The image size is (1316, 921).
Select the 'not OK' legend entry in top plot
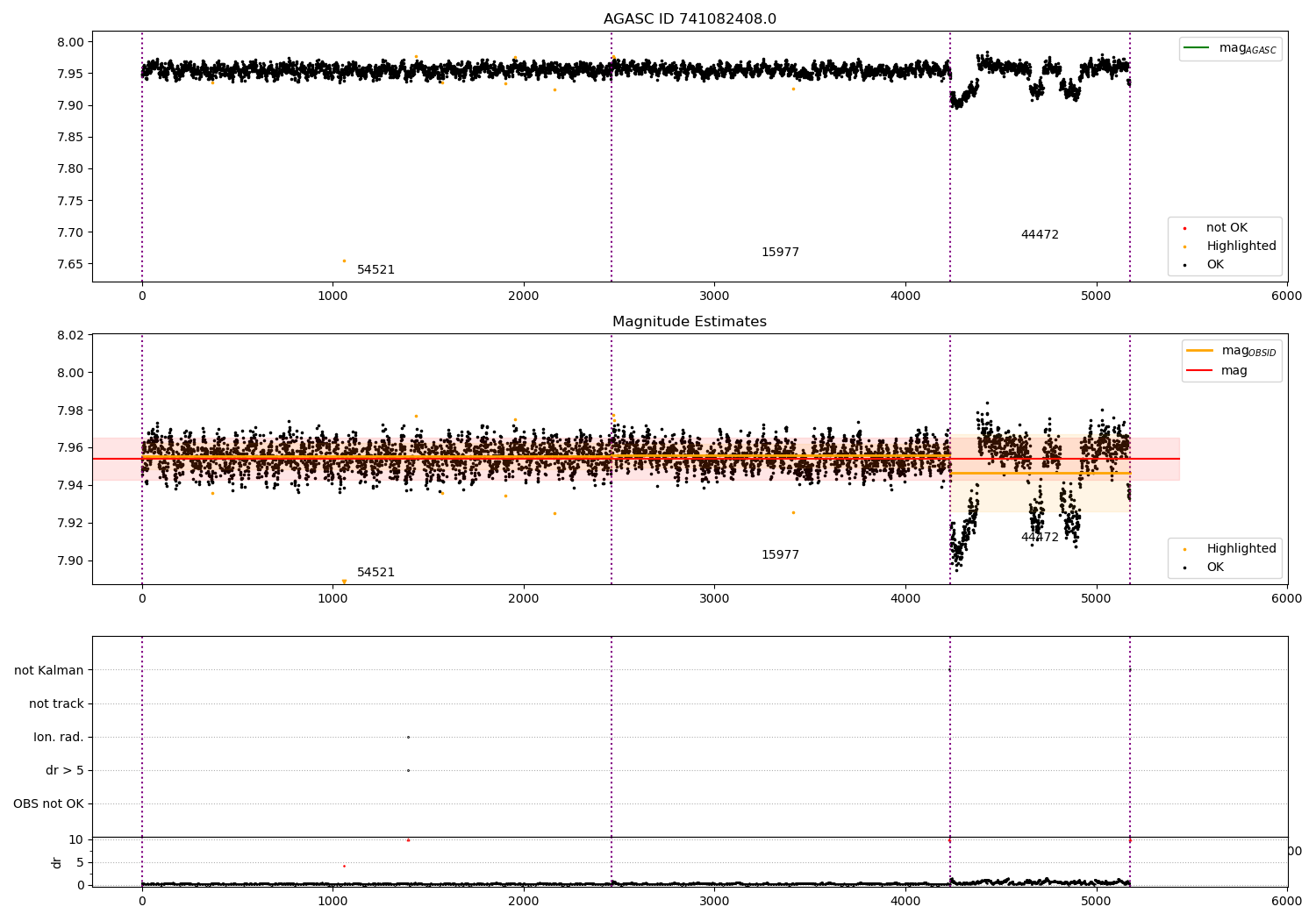[1227, 228]
